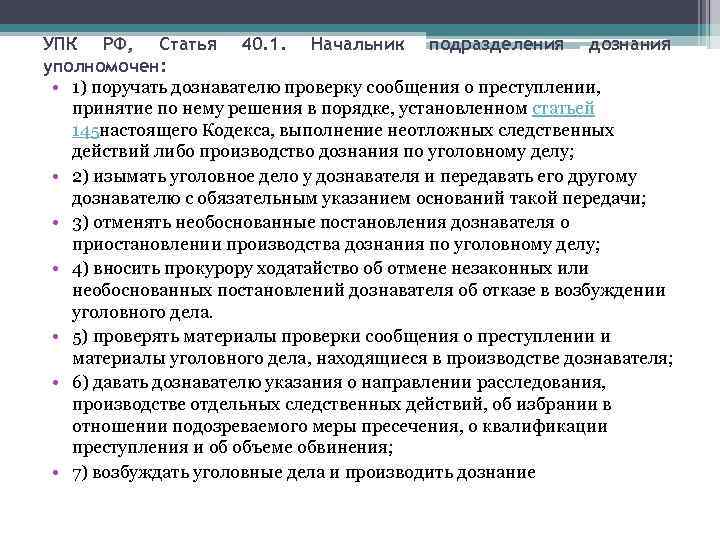The height and width of the screenshot is (540, 720).
Task: Follow the "145" article link
Action: pos(85,131)
